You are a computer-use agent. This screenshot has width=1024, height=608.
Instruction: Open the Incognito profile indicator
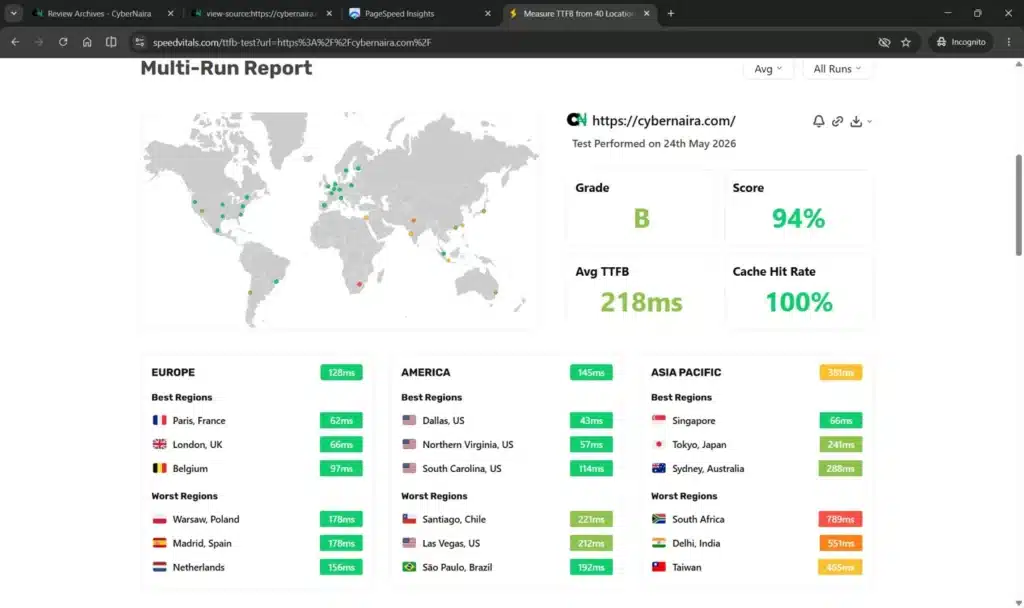point(961,42)
